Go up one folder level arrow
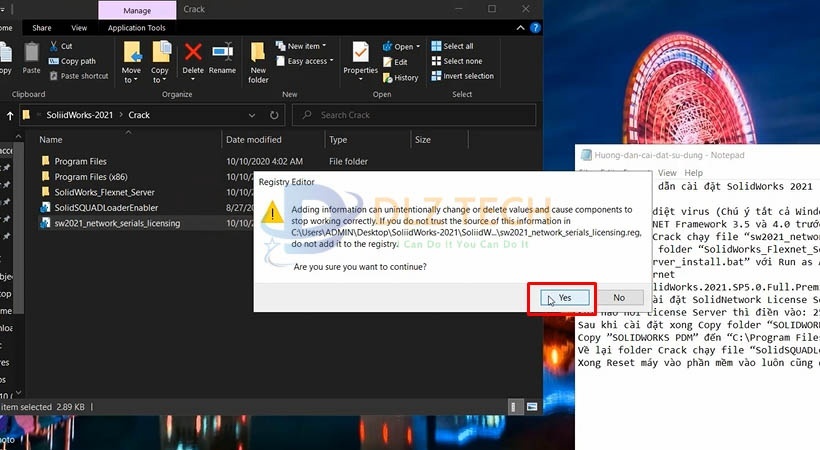820x450 pixels. point(10,115)
